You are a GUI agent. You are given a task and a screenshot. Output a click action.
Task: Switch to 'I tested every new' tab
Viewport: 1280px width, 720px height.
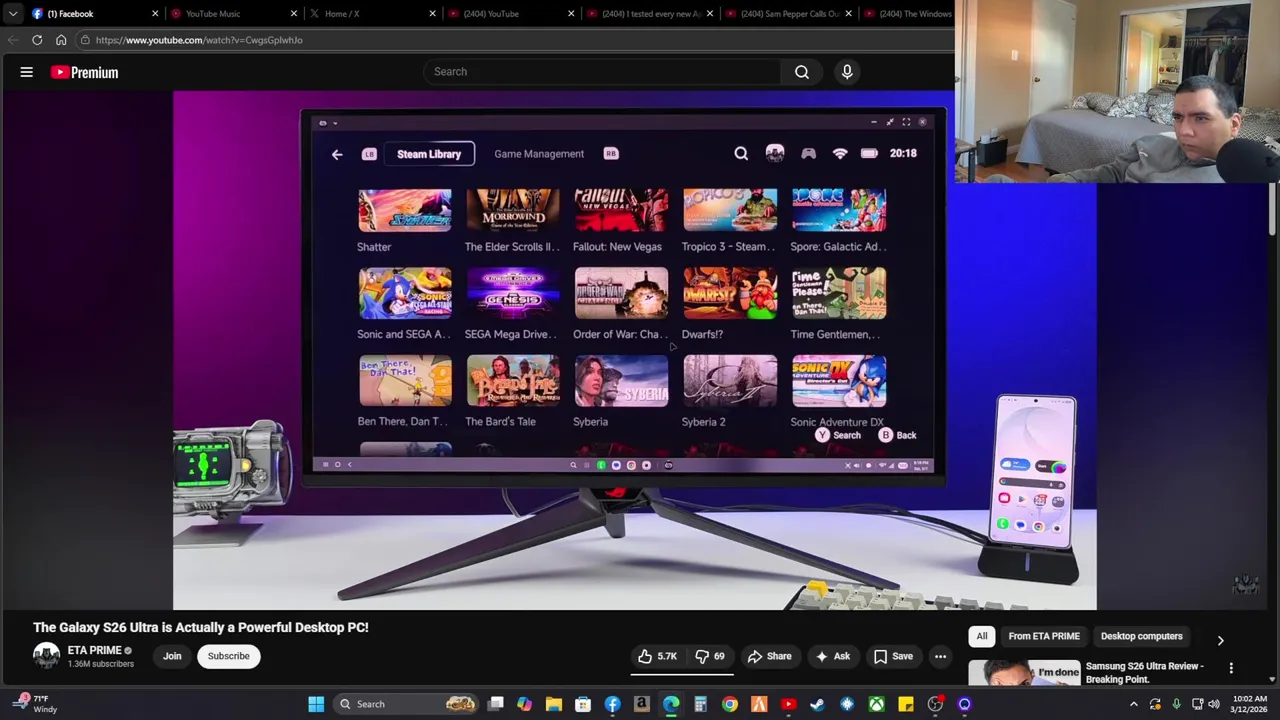(x=650, y=14)
